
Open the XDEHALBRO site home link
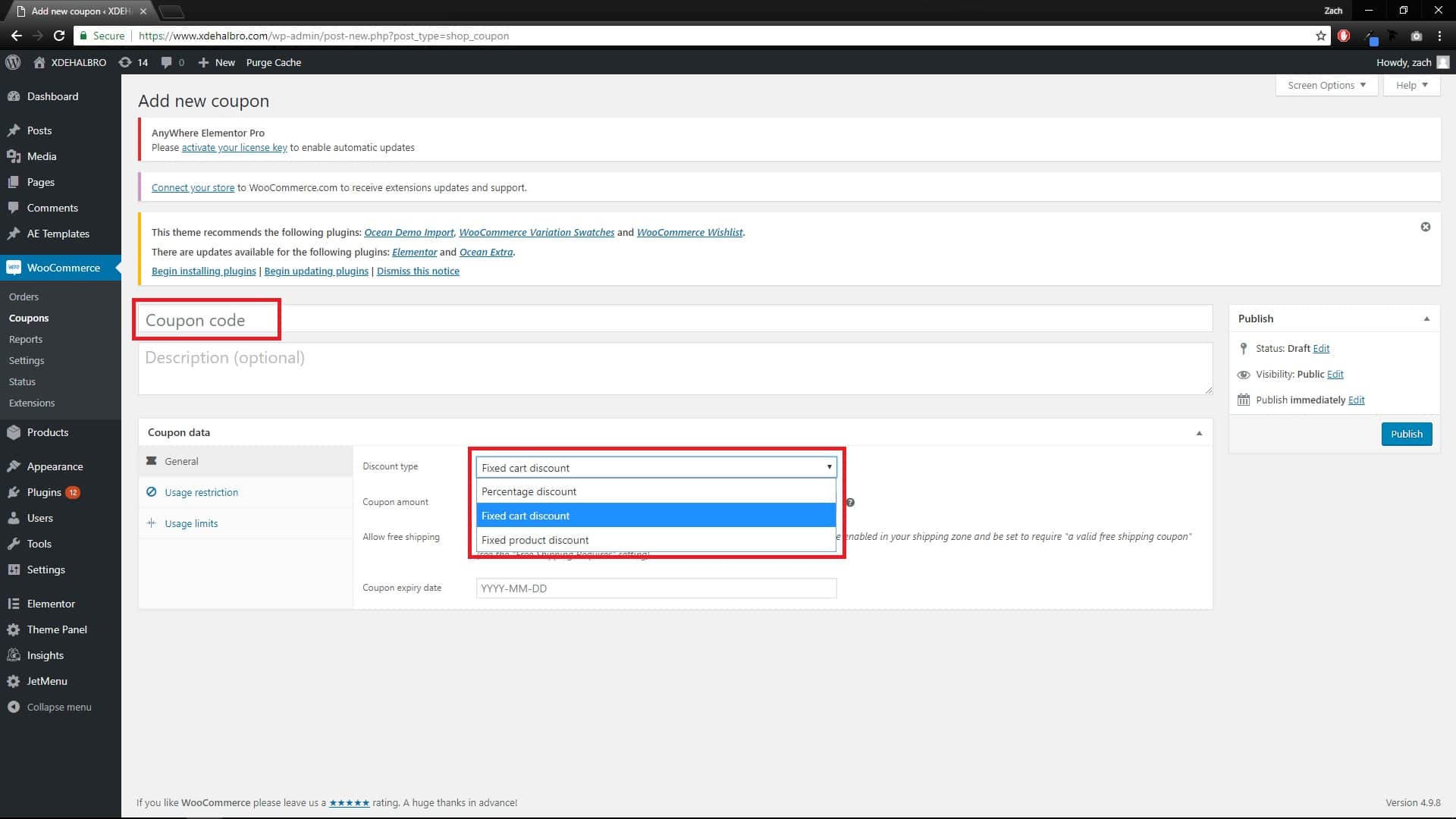point(70,62)
